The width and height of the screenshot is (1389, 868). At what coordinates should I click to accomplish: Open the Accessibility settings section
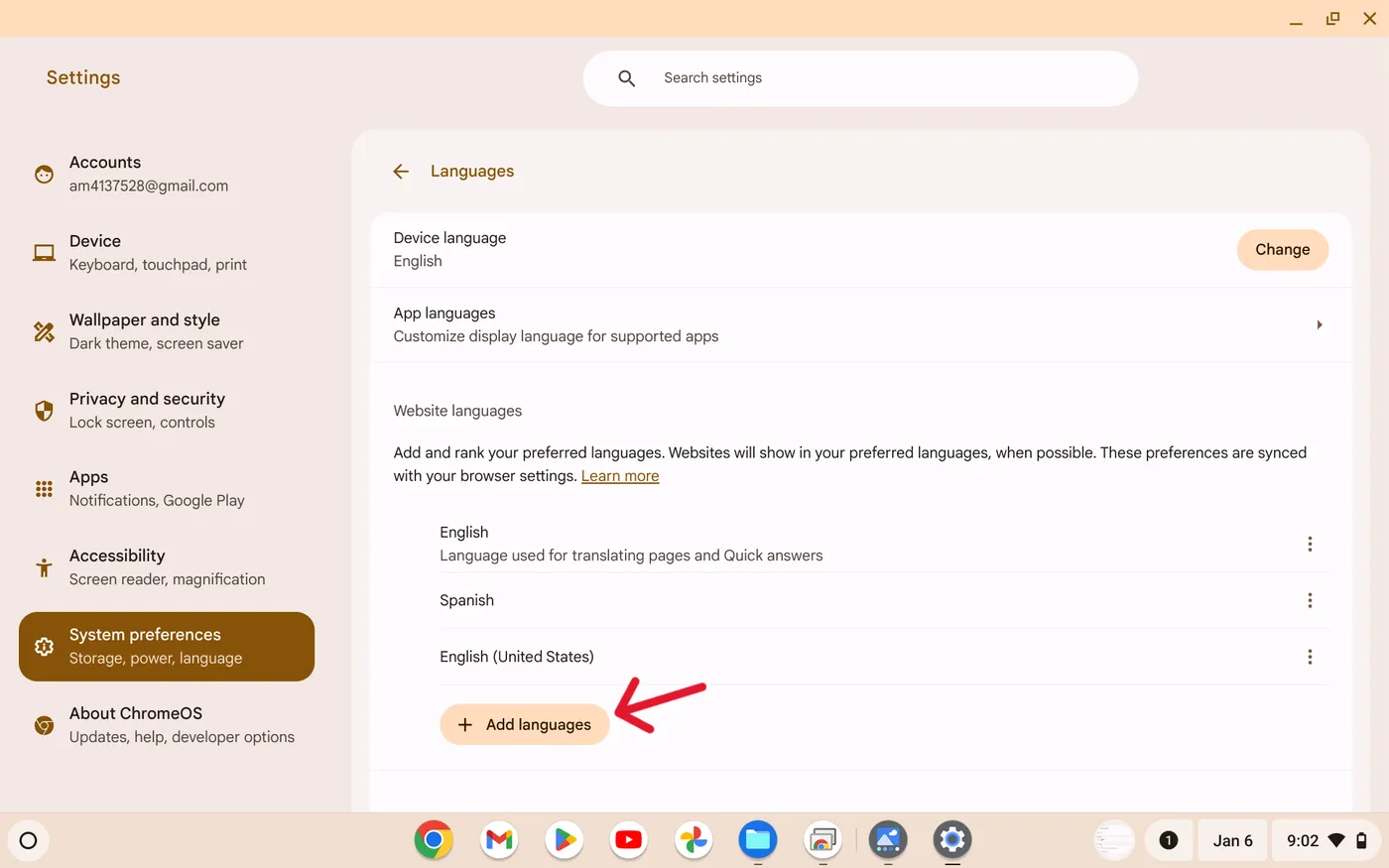pyautogui.click(x=167, y=567)
